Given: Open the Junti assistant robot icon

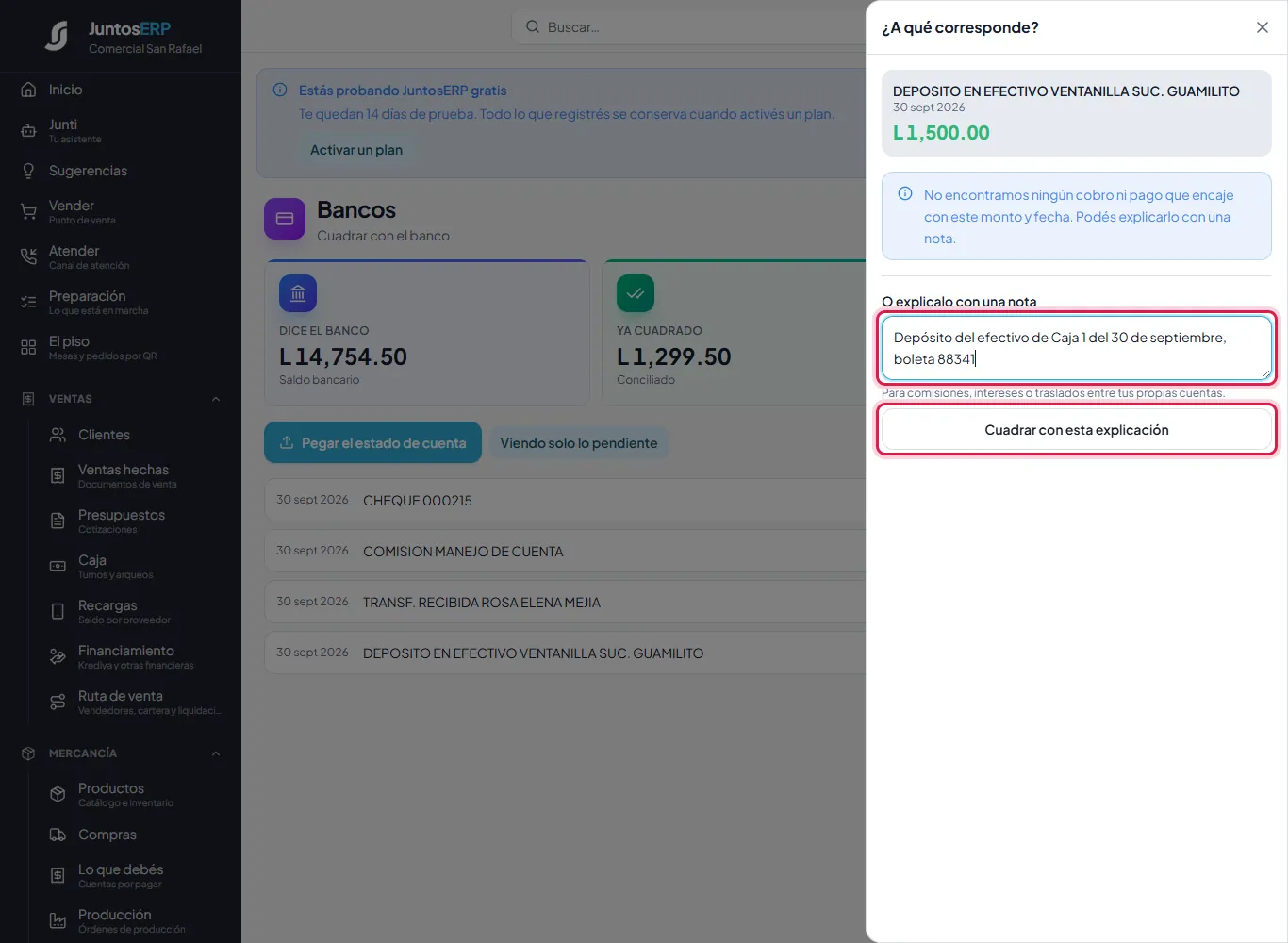Looking at the screenshot, I should click(28, 131).
